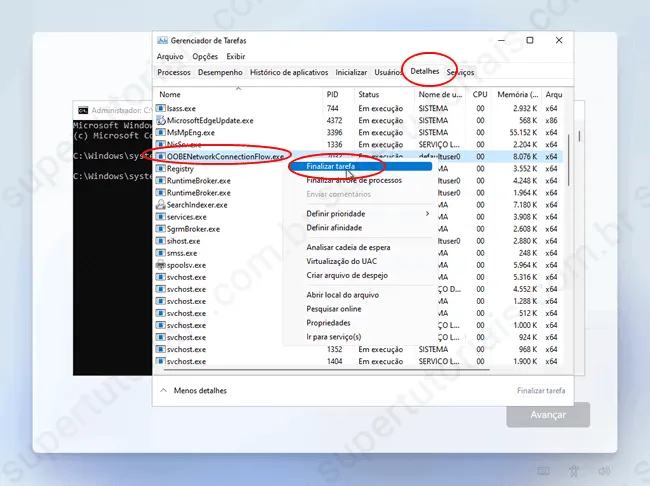Click the 55.152 K memory value
The width and height of the screenshot is (650, 486).
[x=523, y=132]
